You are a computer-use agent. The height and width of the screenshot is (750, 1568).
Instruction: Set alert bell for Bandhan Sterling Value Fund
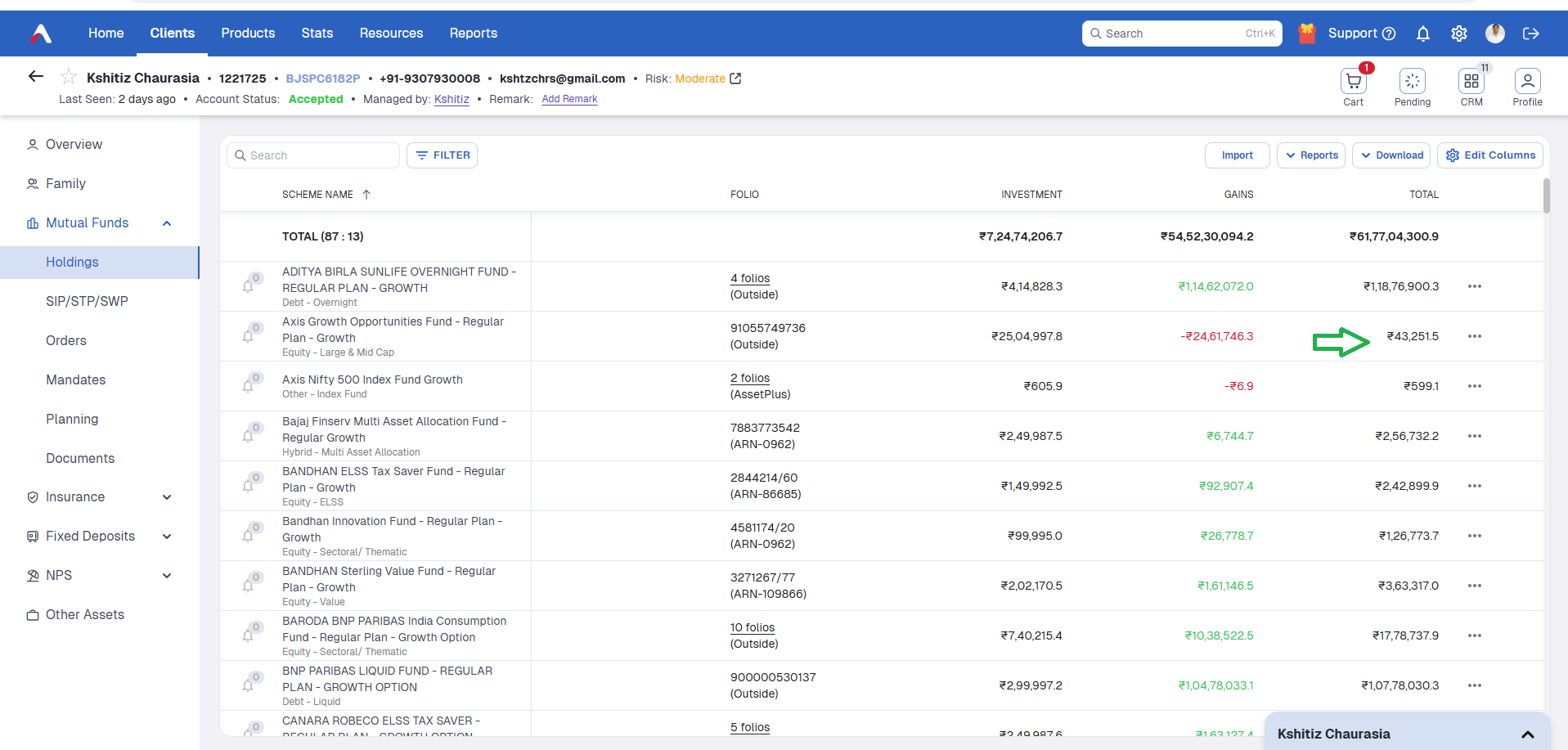249,585
